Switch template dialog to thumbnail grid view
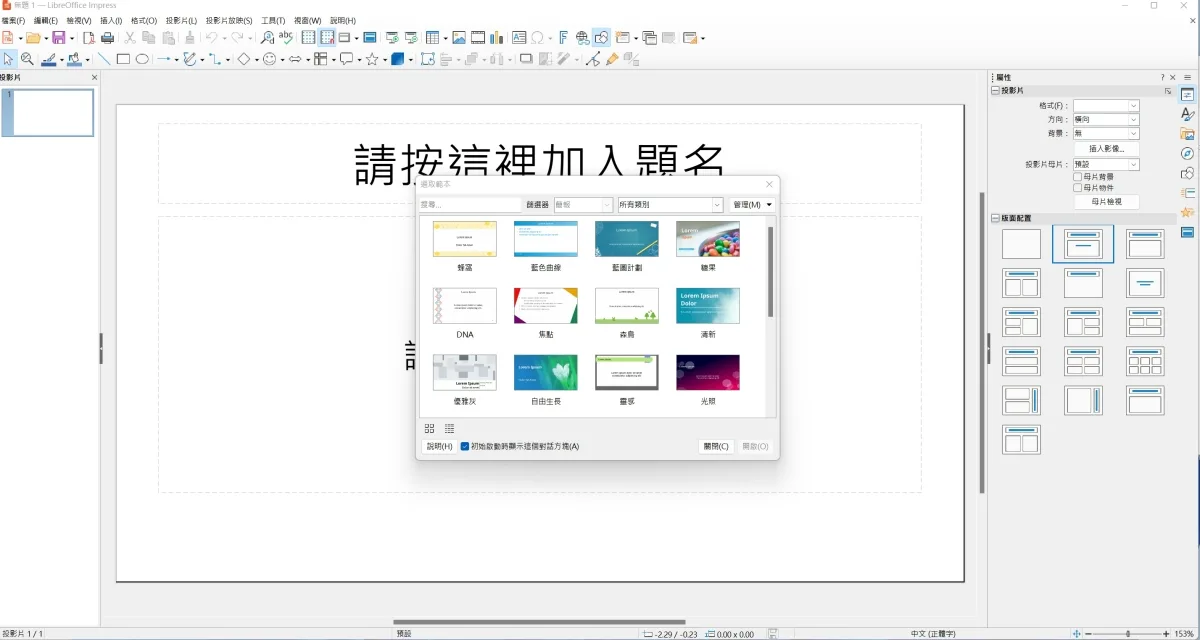This screenshot has height=640, width=1200. 430,429
